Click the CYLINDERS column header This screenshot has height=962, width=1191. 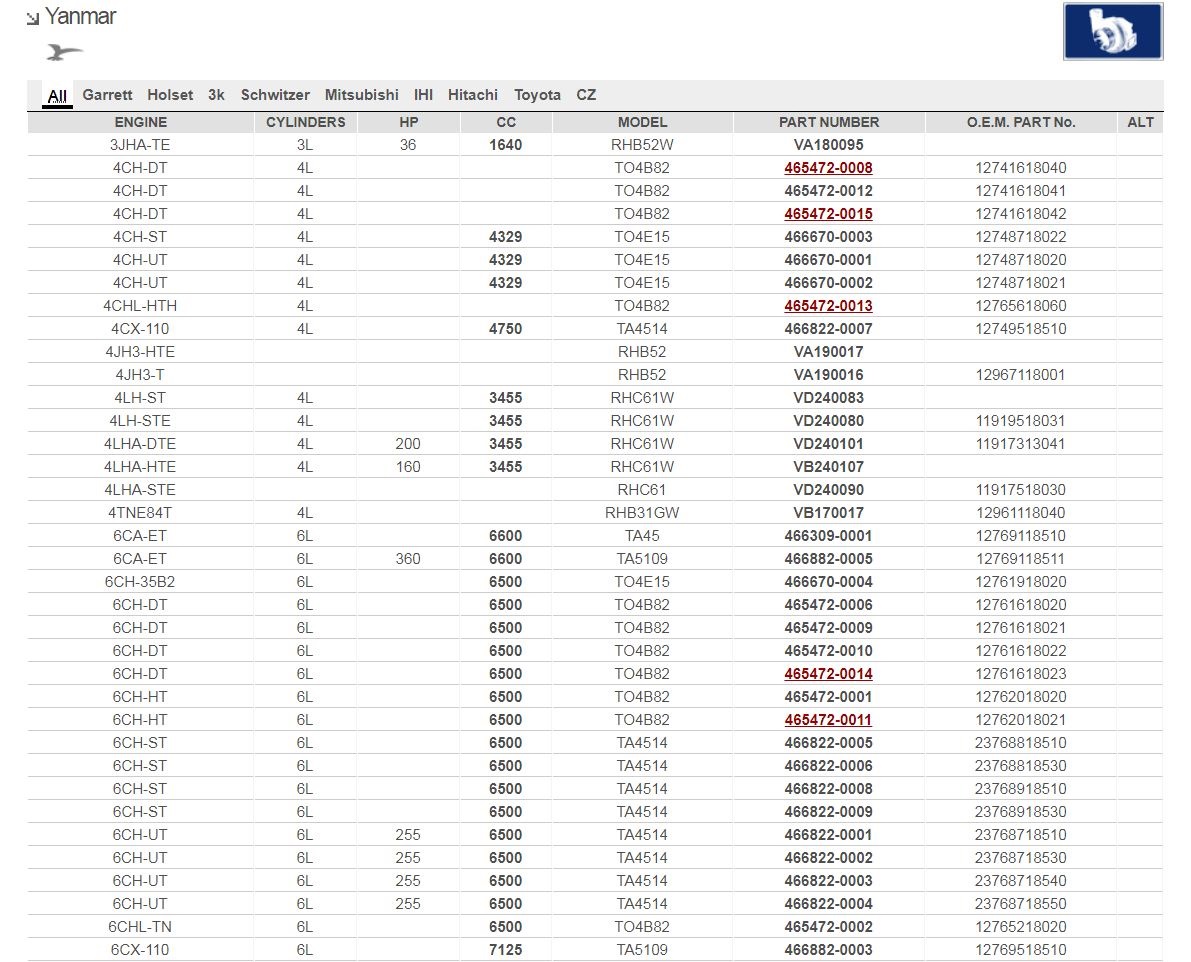point(305,122)
